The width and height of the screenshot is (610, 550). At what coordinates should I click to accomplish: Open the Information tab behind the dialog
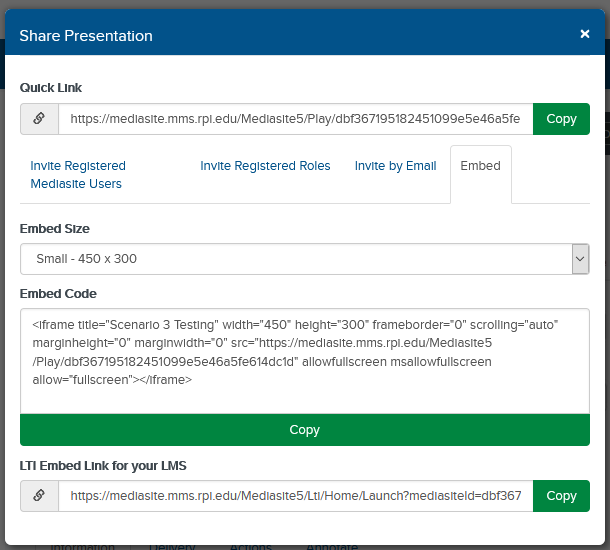pyautogui.click(x=82, y=547)
